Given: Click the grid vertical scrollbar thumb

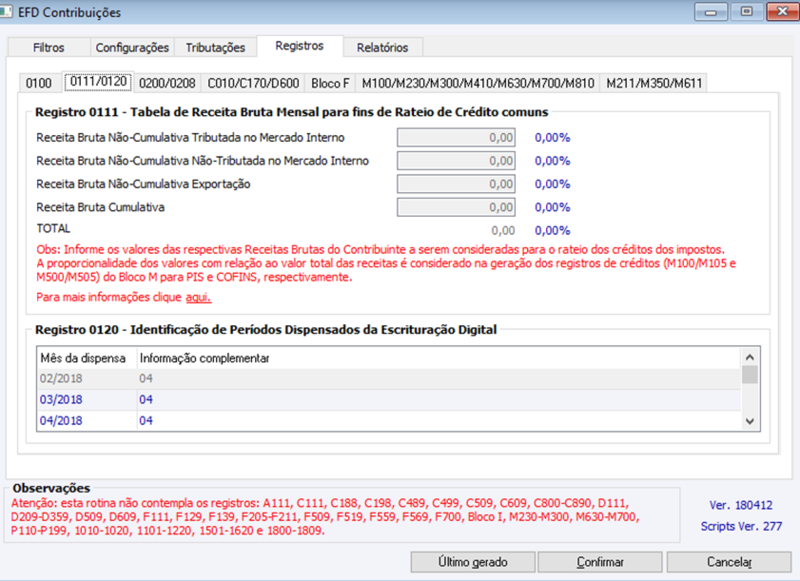Looking at the screenshot, I should (x=749, y=374).
